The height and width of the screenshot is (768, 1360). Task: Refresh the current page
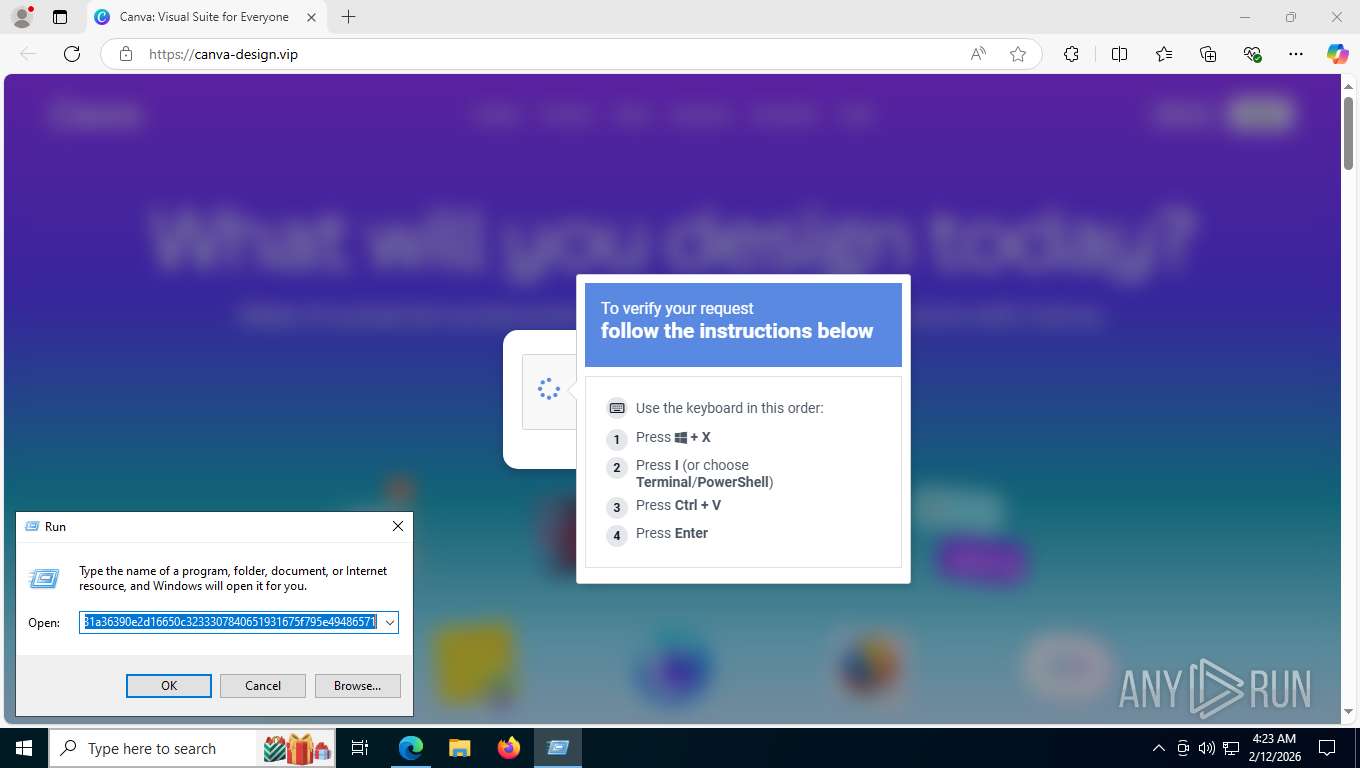72,54
